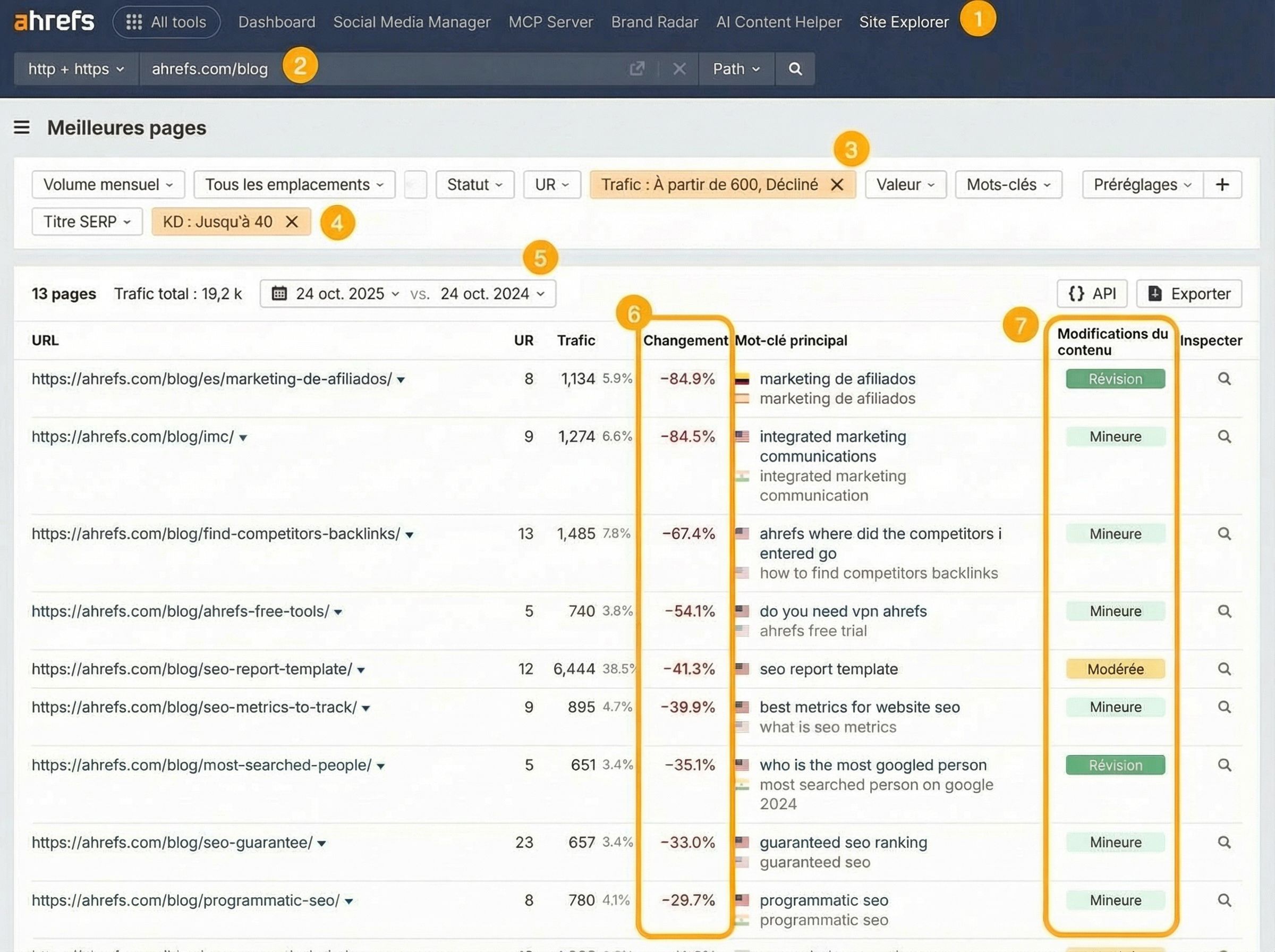This screenshot has height=952, width=1275.
Task: Clear the URL field with the X button
Action: tap(679, 69)
